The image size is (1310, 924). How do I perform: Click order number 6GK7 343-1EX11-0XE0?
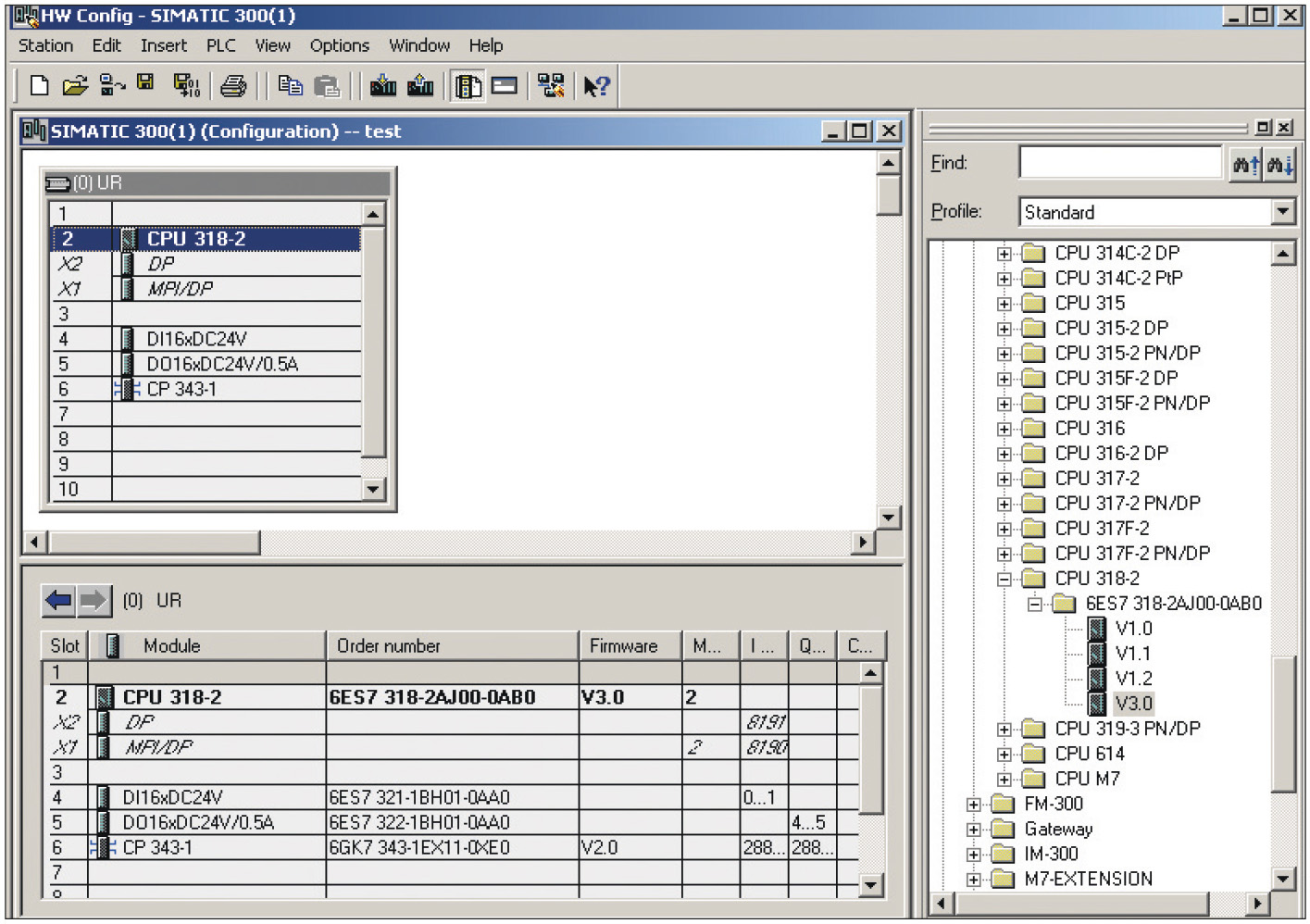pyautogui.click(x=419, y=847)
